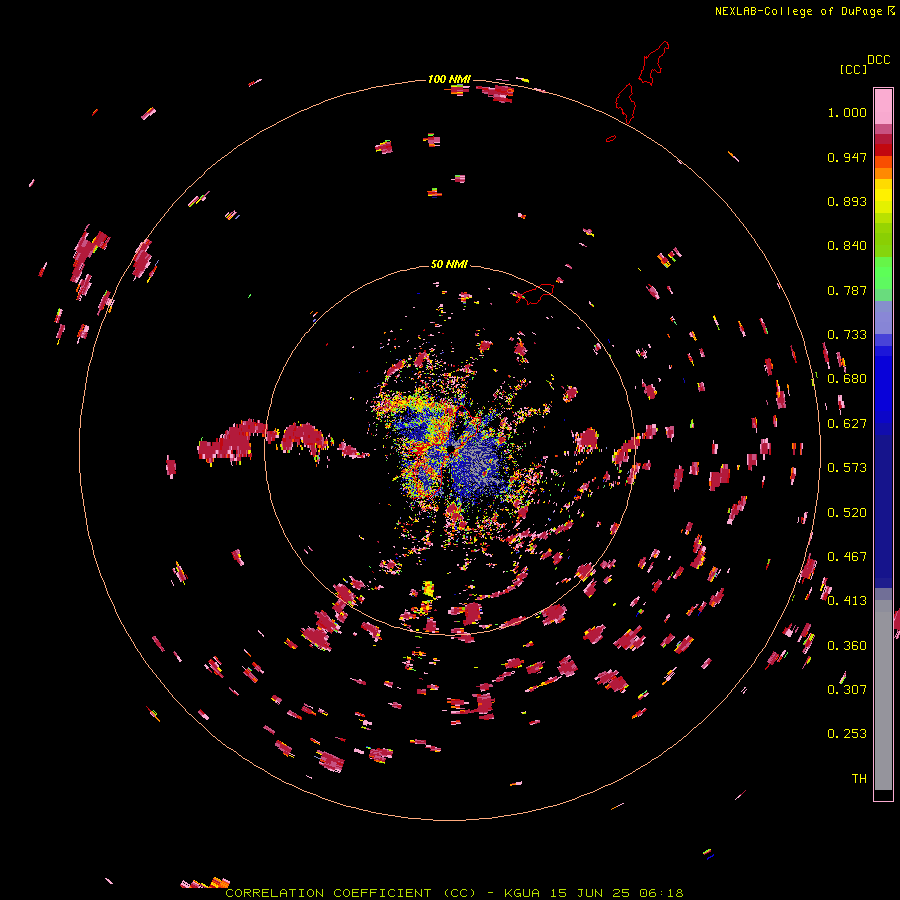Select the 0.413 scale value
900x900 pixels.
click(x=847, y=601)
